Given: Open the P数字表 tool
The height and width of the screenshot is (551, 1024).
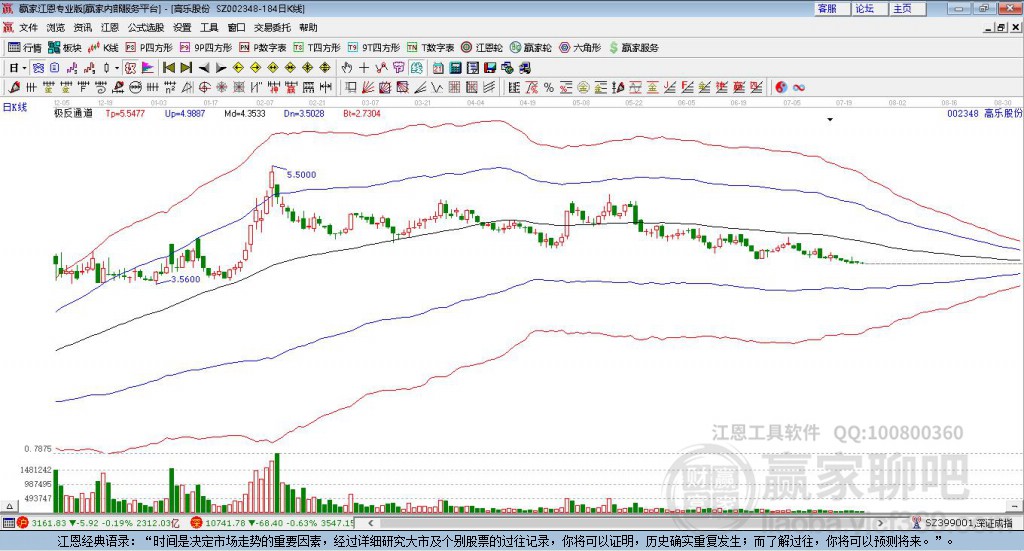Looking at the screenshot, I should click(263, 48).
